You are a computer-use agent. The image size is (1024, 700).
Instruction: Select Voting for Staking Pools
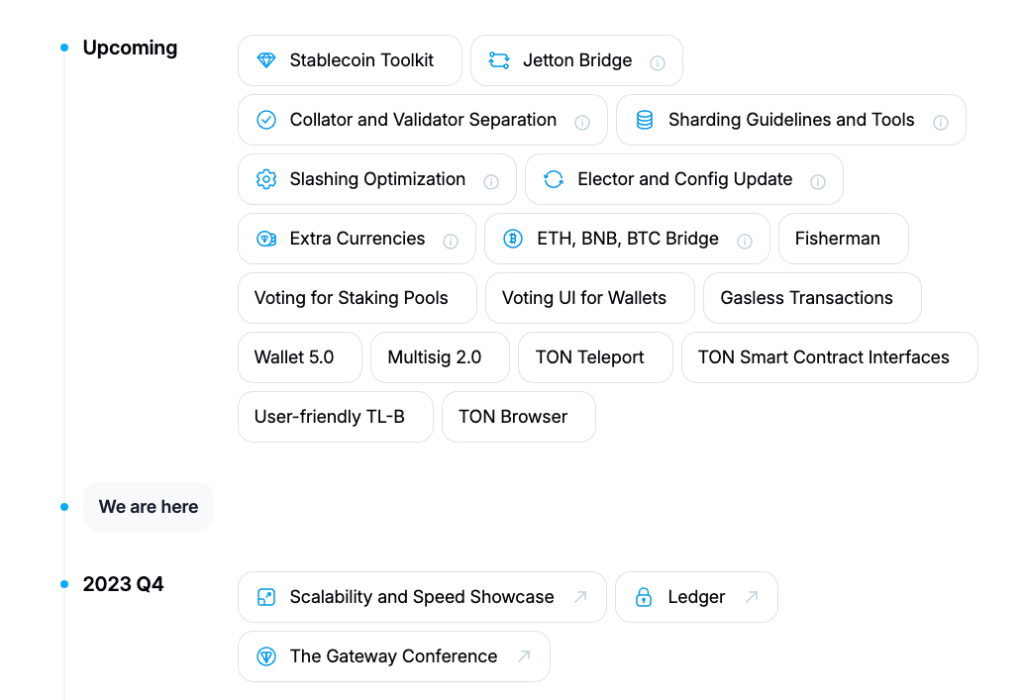tap(357, 298)
